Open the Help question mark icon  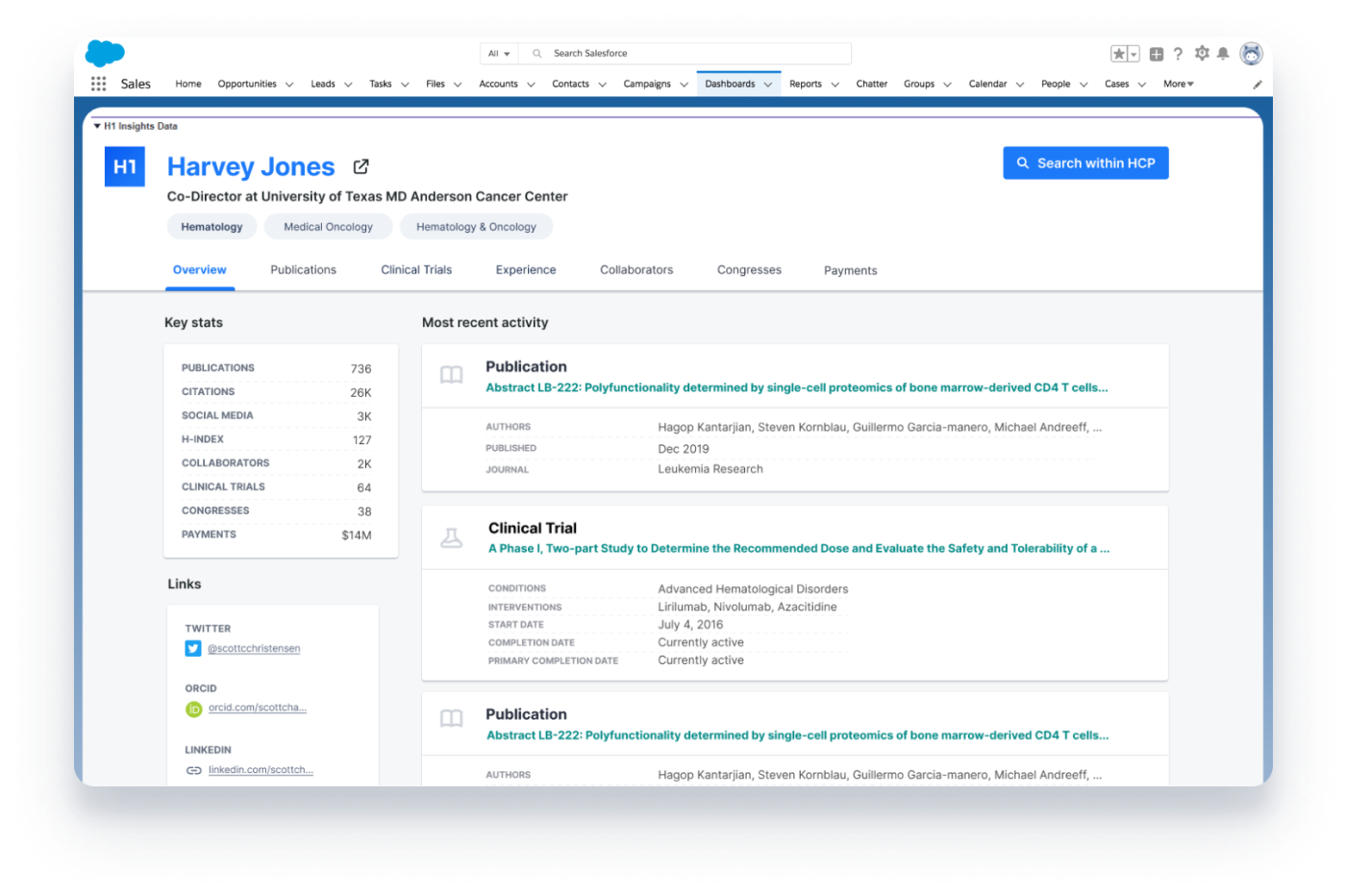tap(1179, 54)
